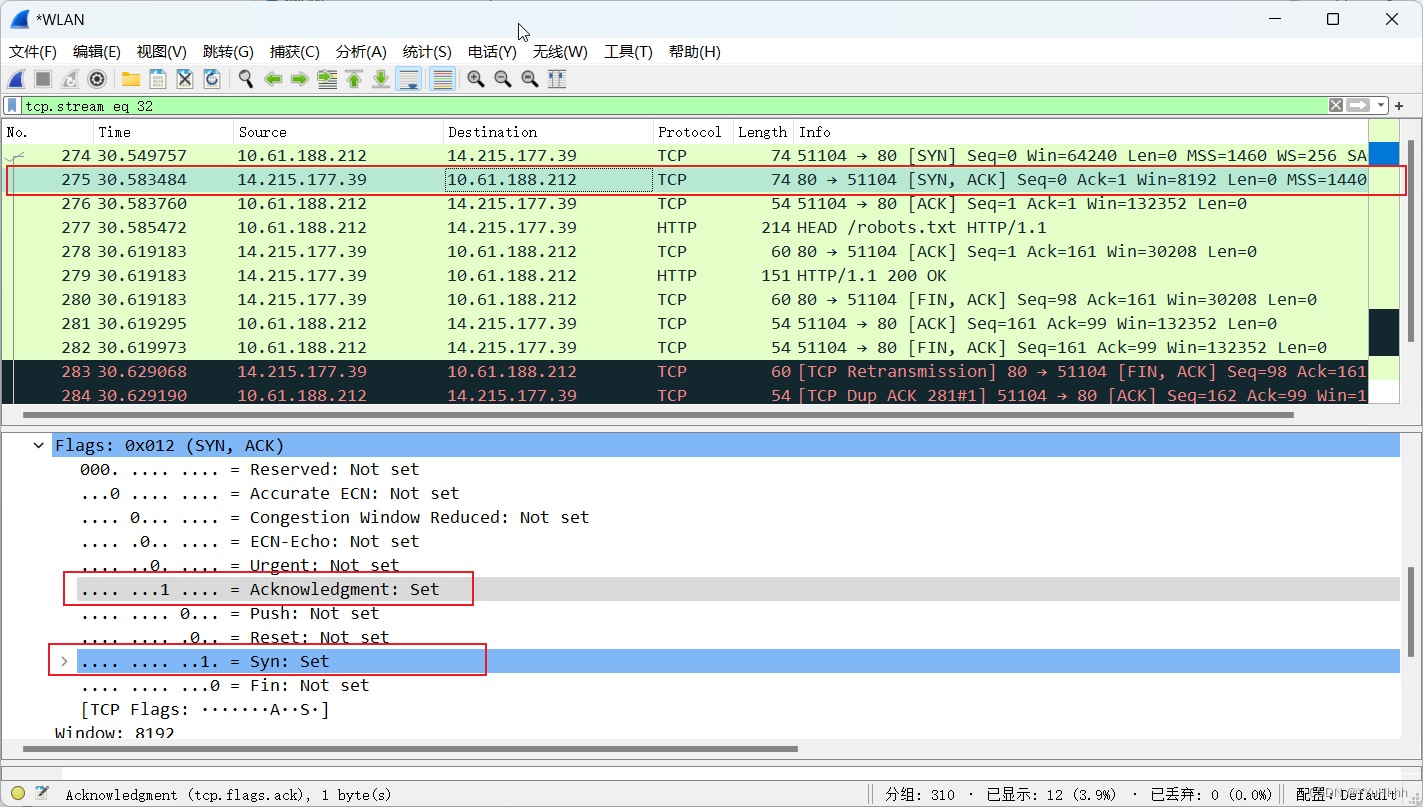
Task: Toggle auto-scroll during live capture
Action: [408, 79]
